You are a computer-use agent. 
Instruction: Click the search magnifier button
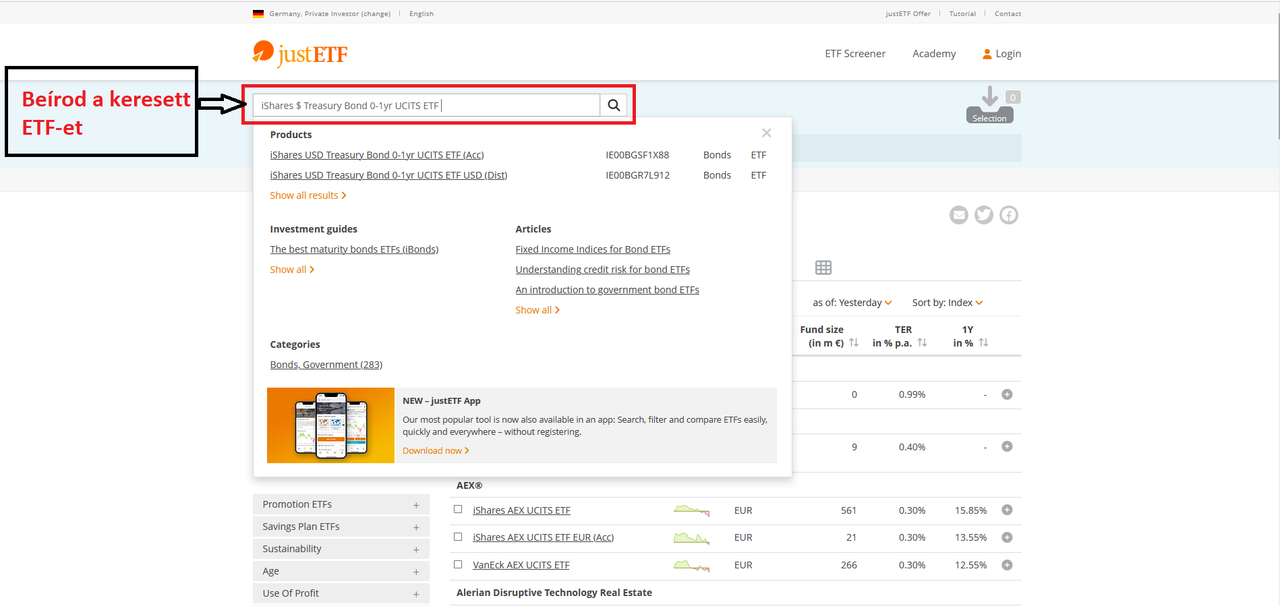click(614, 105)
